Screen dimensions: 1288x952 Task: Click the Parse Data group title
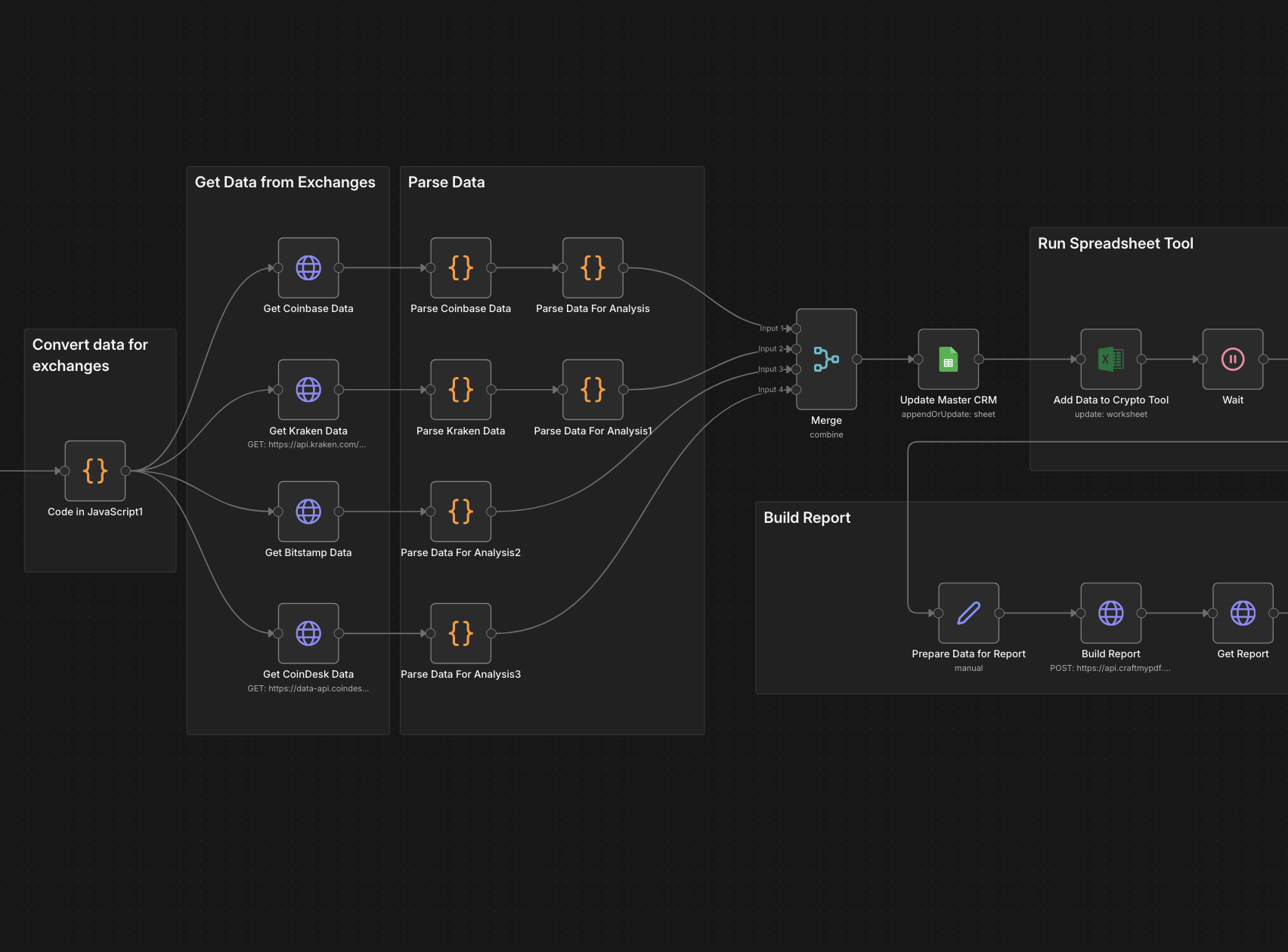point(446,182)
